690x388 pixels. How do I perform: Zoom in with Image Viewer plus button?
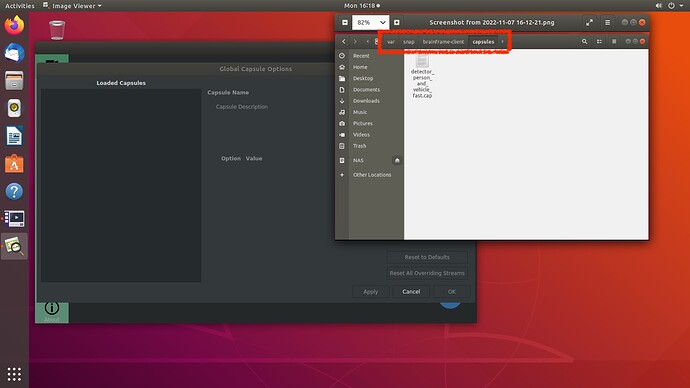point(396,22)
